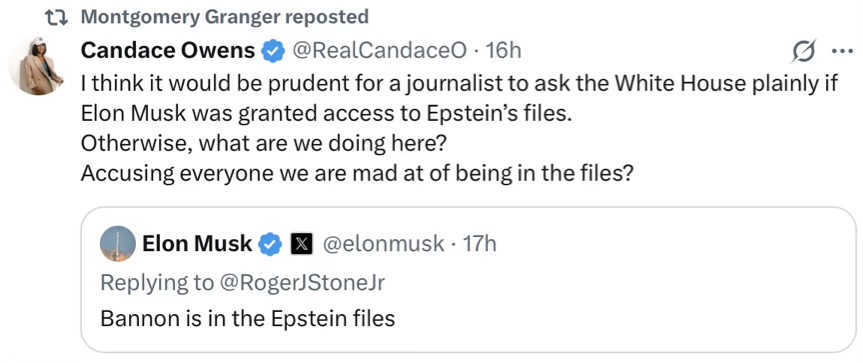The image size is (863, 363).
Task: Click the 'Replying to' label in the quoted post
Action: pyautogui.click(x=156, y=282)
